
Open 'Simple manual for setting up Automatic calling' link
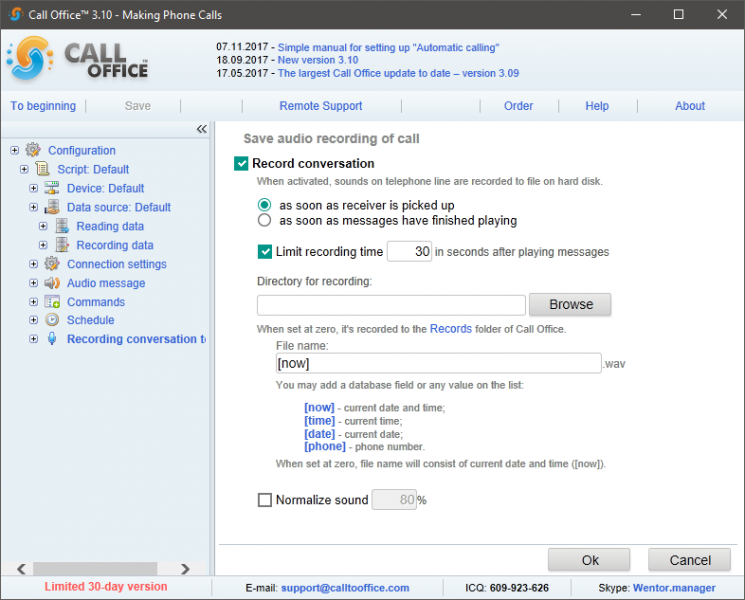[x=388, y=48]
